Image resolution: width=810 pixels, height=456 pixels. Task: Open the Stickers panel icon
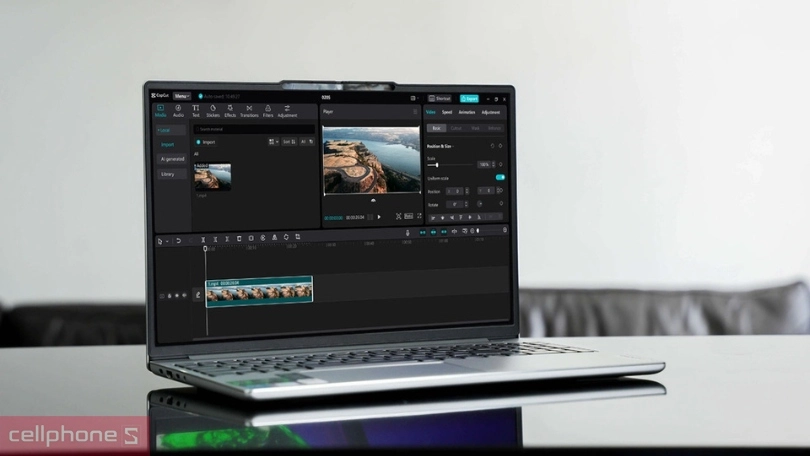[213, 110]
